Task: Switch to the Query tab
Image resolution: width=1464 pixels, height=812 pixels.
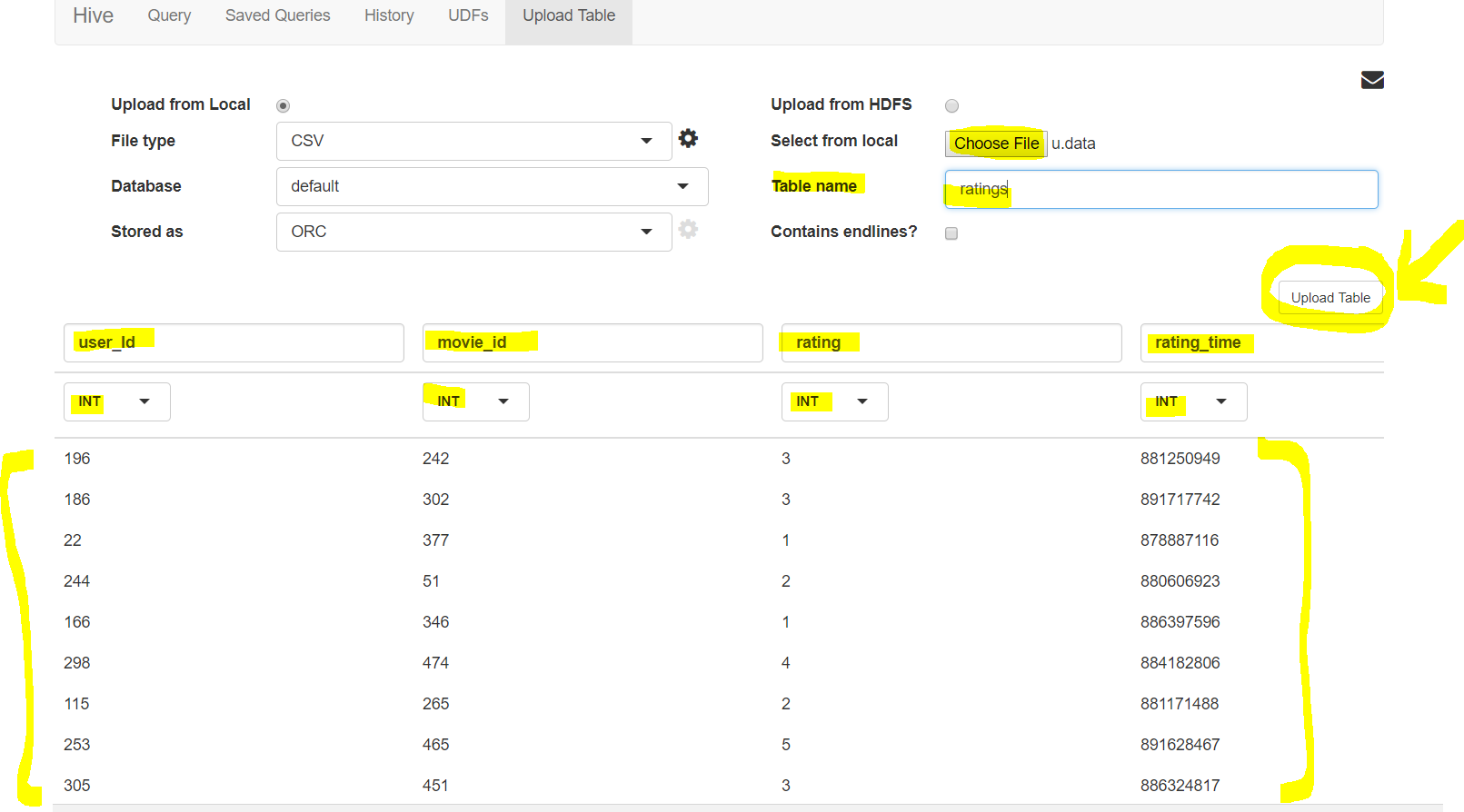Action: pyautogui.click(x=169, y=15)
